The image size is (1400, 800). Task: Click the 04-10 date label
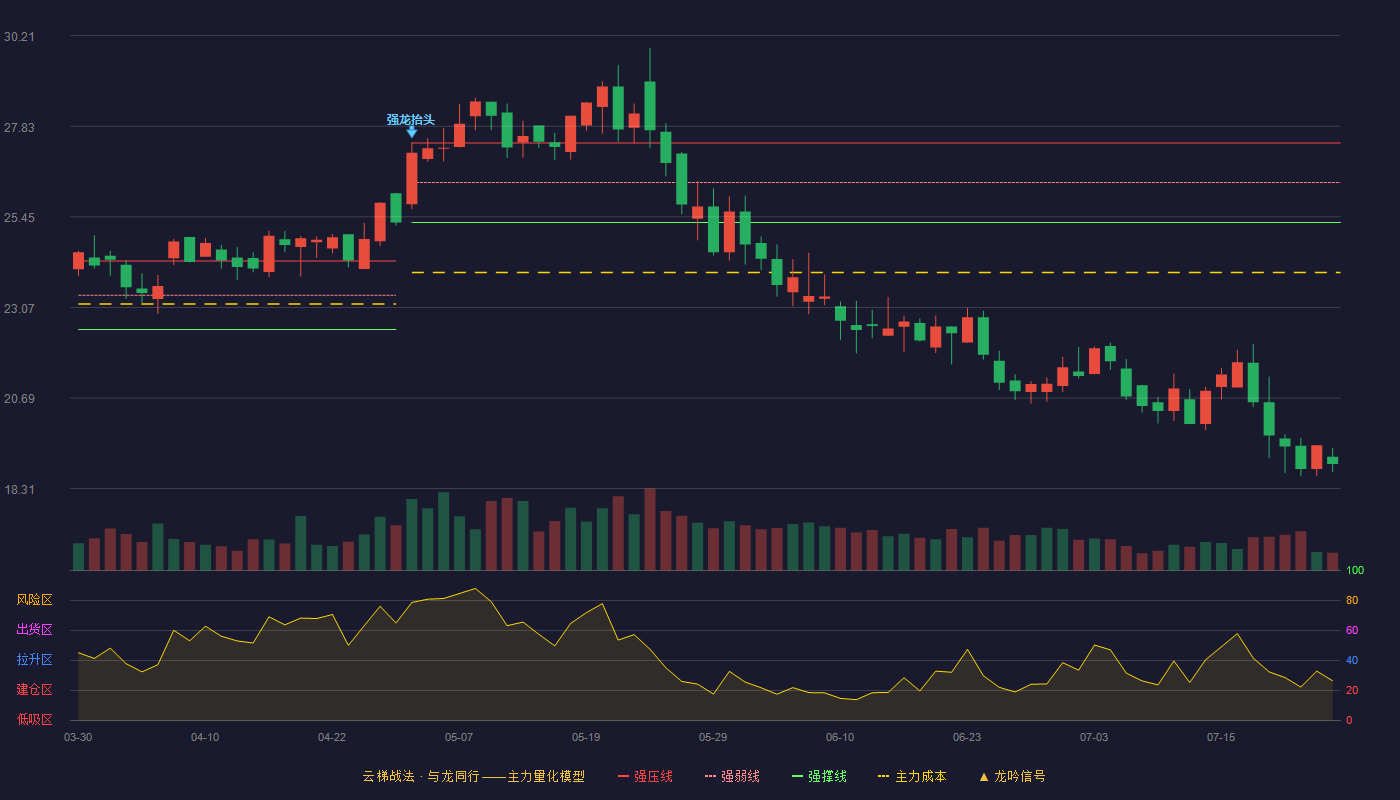(205, 737)
